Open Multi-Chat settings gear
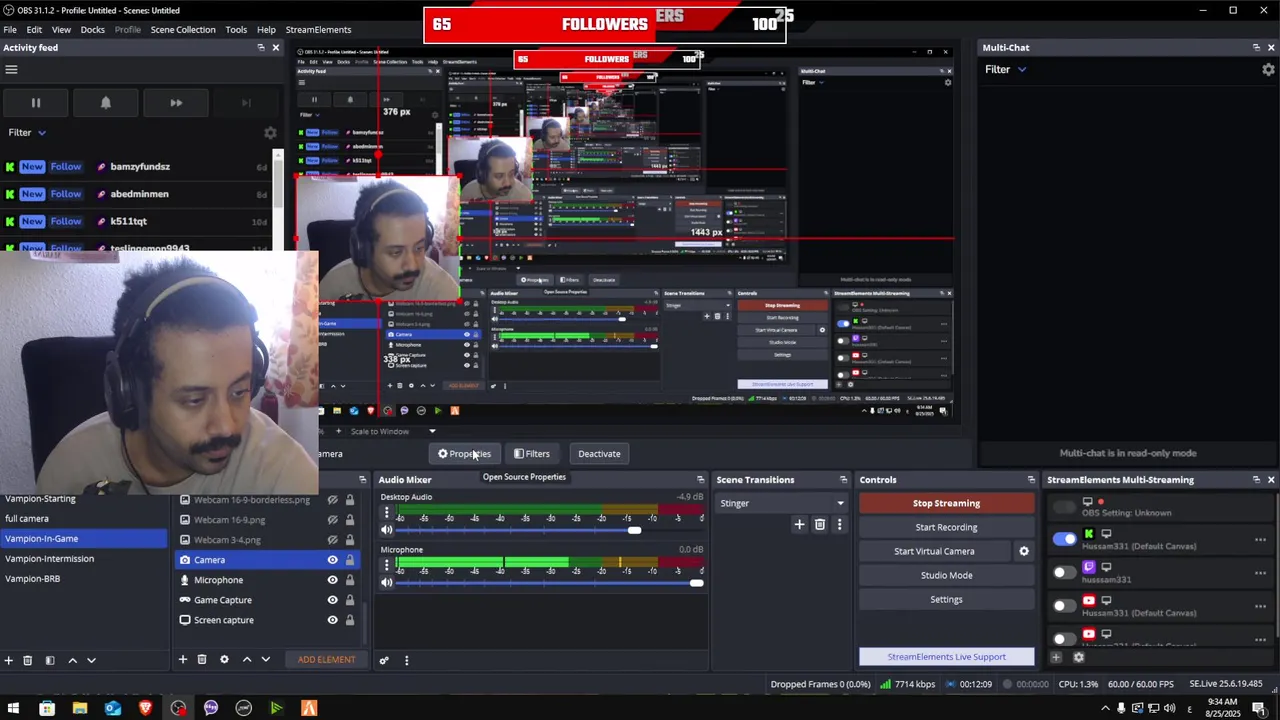This screenshot has width=1280, height=720. [1268, 69]
